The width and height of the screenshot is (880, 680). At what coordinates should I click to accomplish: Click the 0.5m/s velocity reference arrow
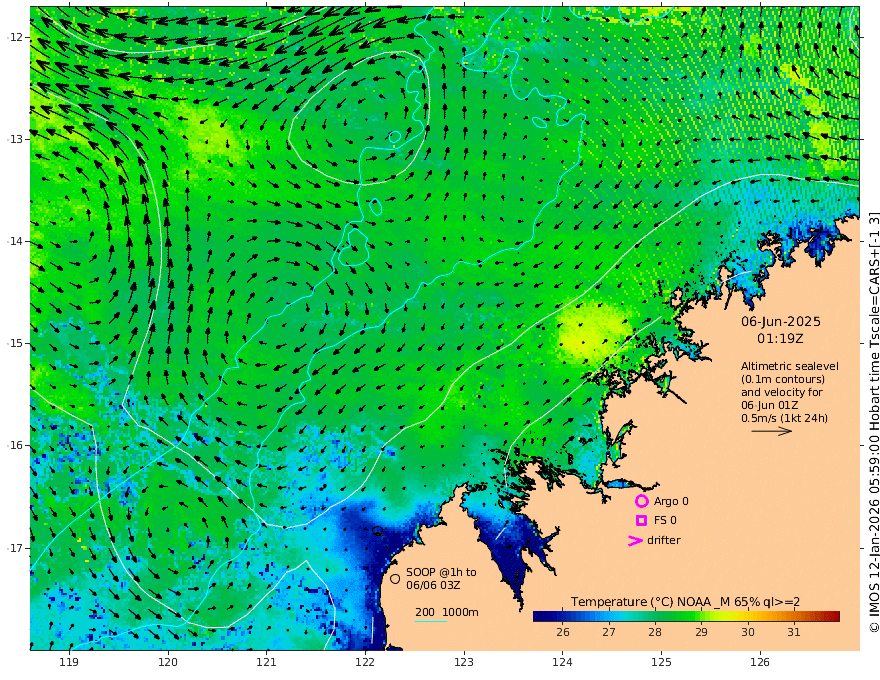pos(772,431)
